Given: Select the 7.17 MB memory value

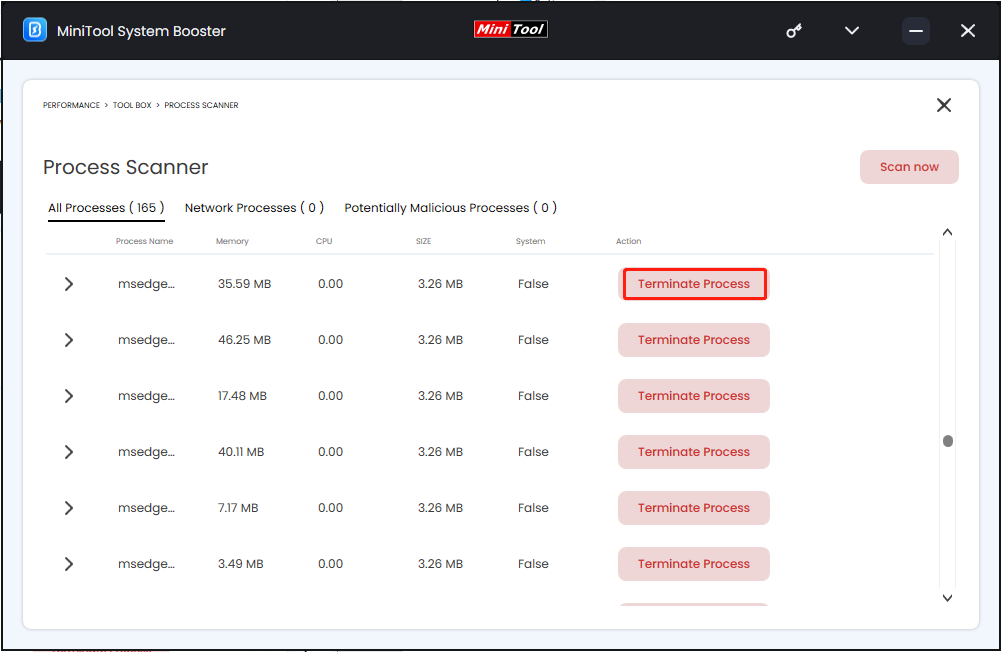Looking at the screenshot, I should [238, 508].
